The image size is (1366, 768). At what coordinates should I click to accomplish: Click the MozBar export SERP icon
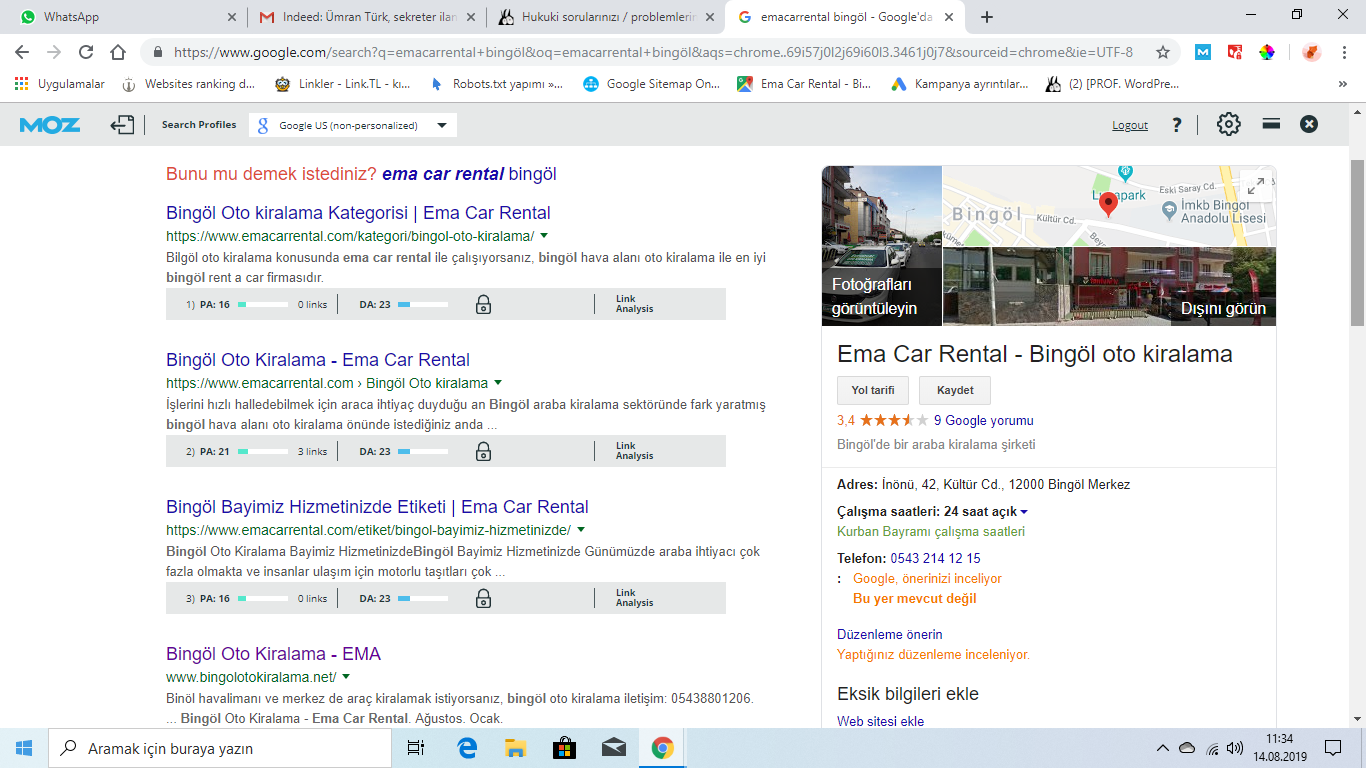coord(122,125)
